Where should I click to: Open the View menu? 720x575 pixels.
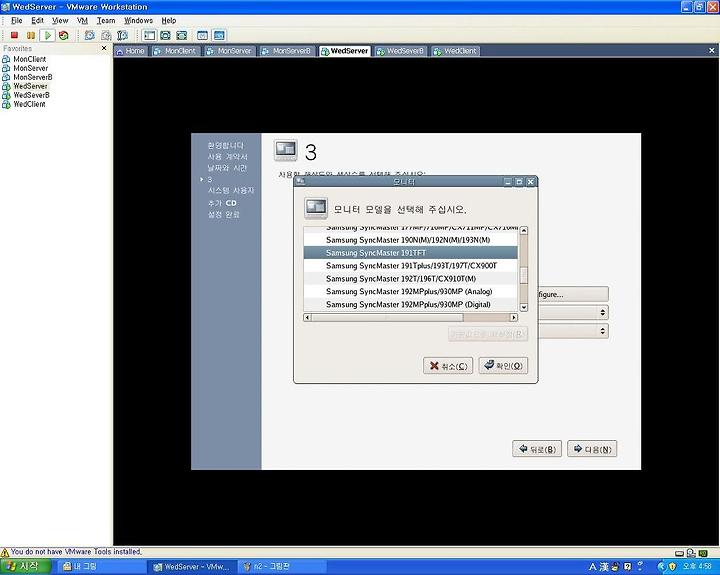click(x=60, y=20)
